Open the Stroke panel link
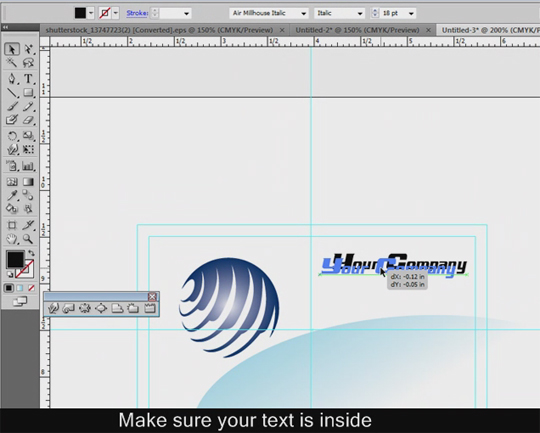This screenshot has height=433, width=540. [137, 13]
